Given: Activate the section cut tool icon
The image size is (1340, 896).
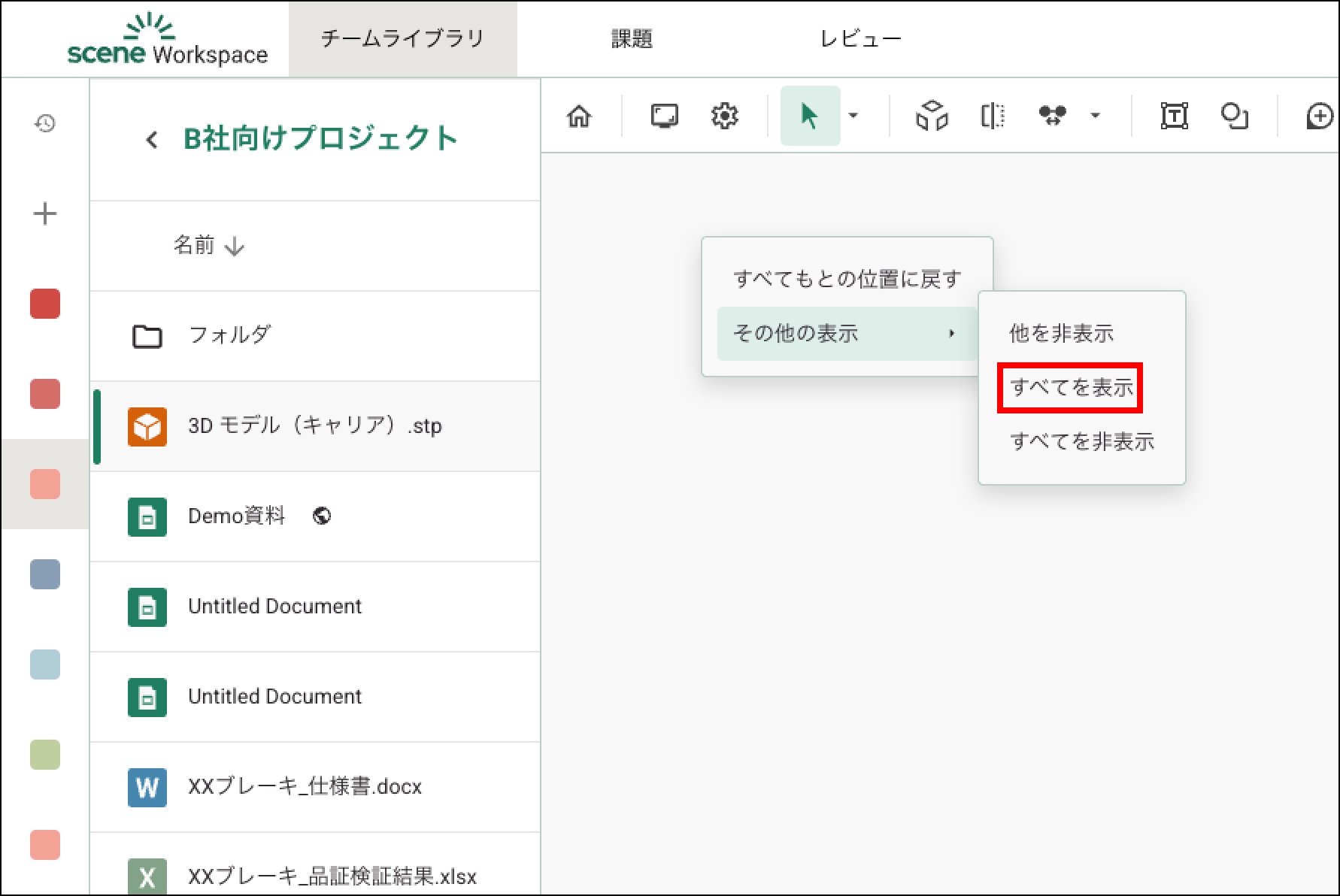Looking at the screenshot, I should tap(993, 117).
